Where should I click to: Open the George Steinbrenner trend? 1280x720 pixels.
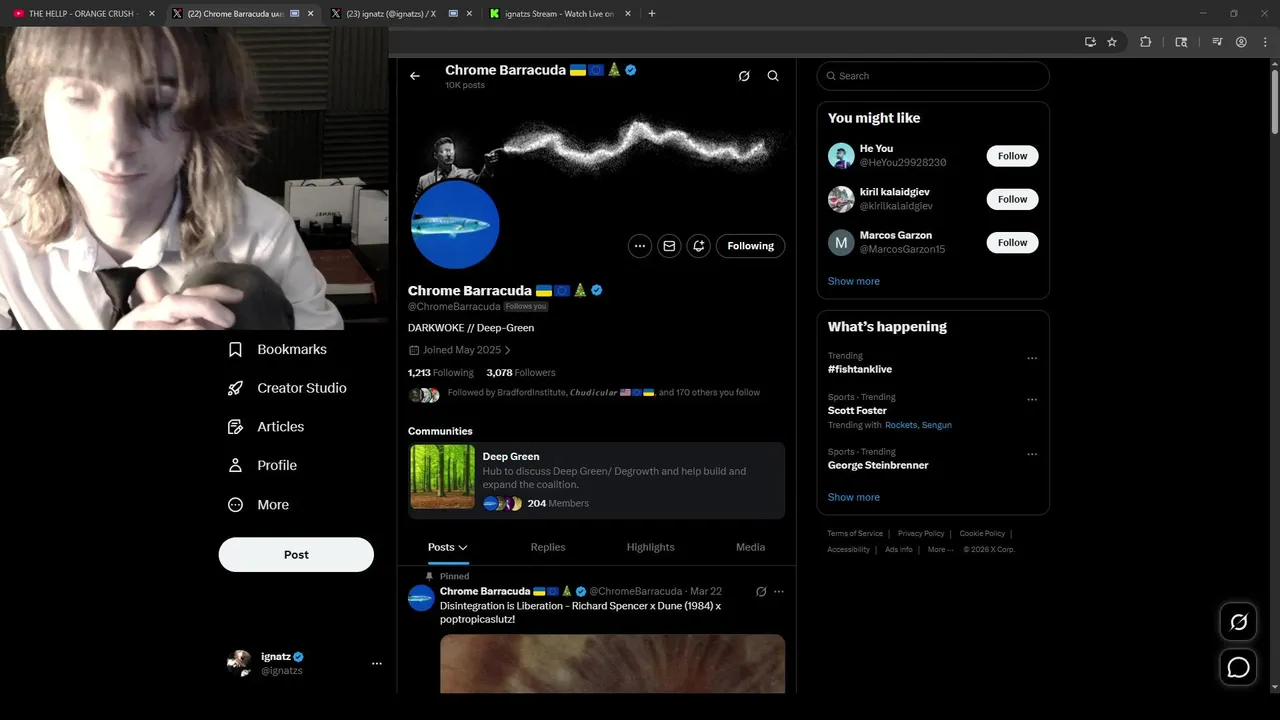click(878, 465)
